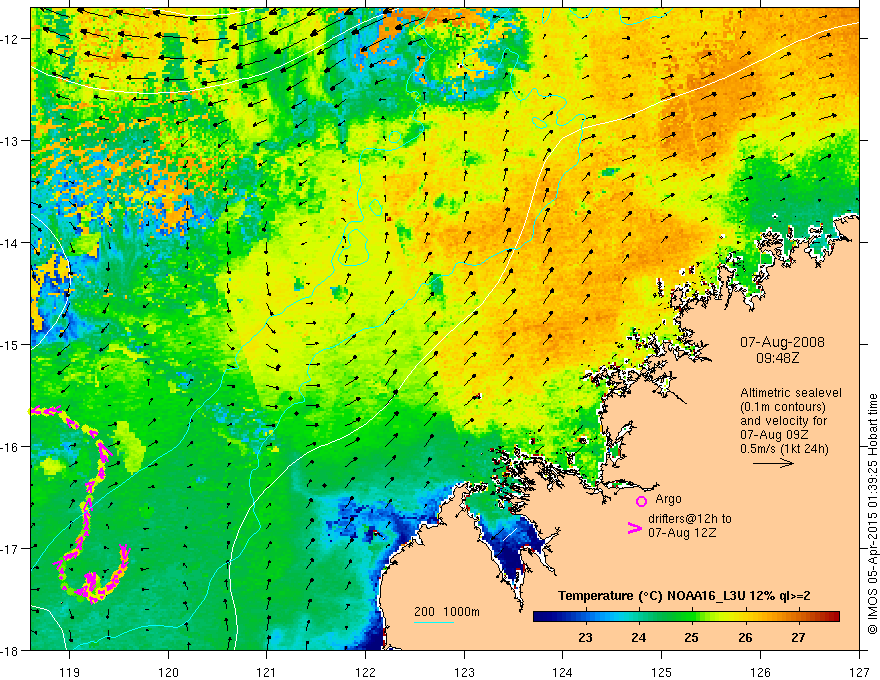Click the 125 longitude axis label
Viewport: 880px width, 680px height.
[662, 672]
